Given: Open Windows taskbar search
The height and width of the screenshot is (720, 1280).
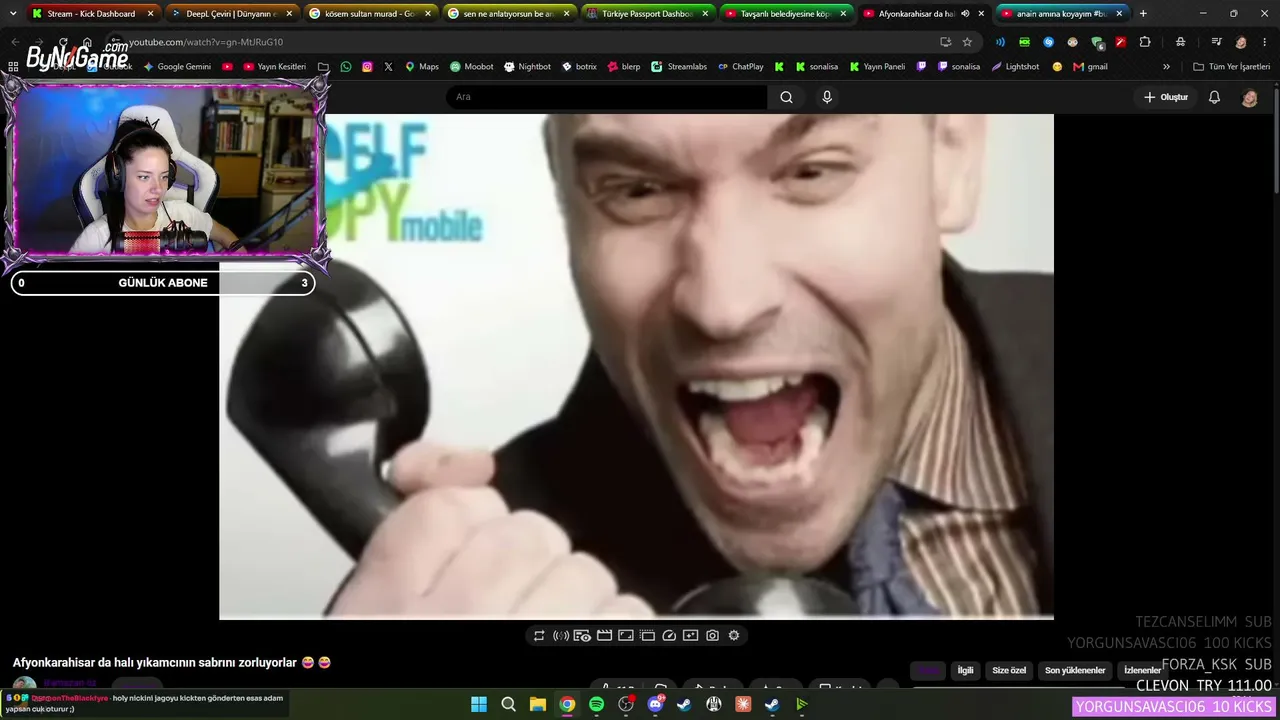Looking at the screenshot, I should 508,704.
